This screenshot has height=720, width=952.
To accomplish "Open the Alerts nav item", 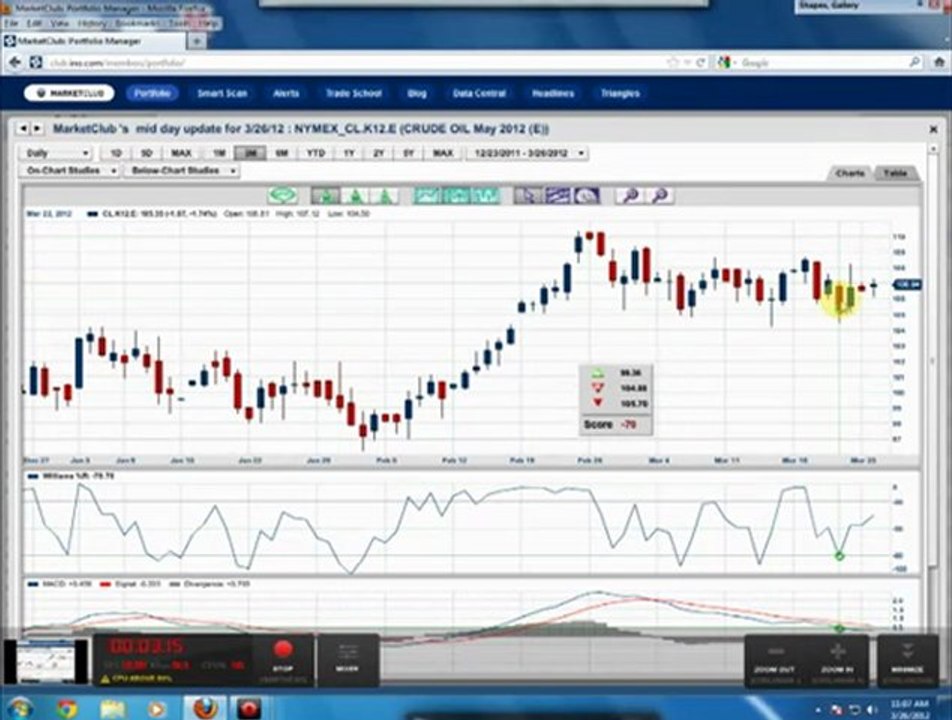I will [x=286, y=93].
